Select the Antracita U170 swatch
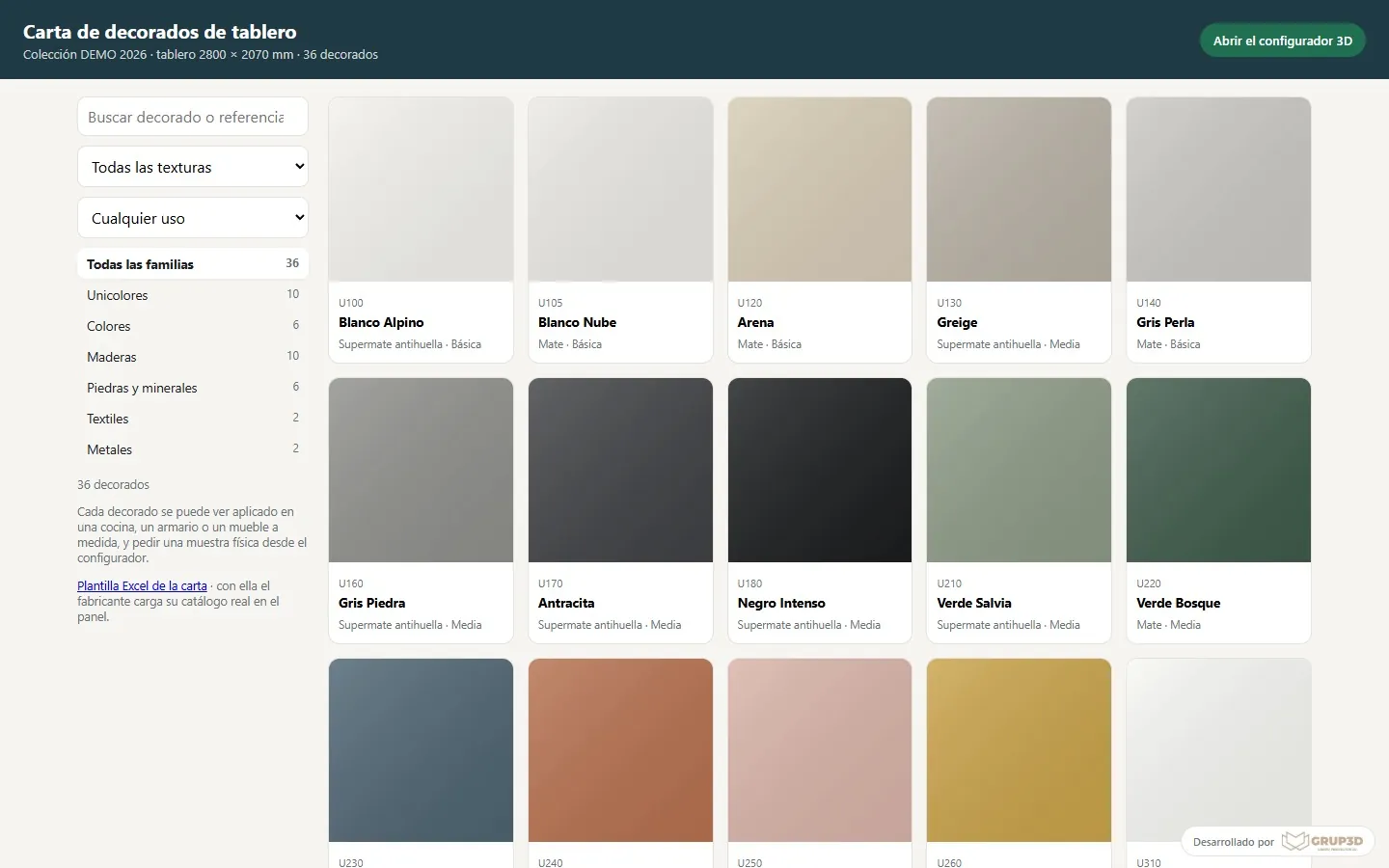 tap(620, 470)
